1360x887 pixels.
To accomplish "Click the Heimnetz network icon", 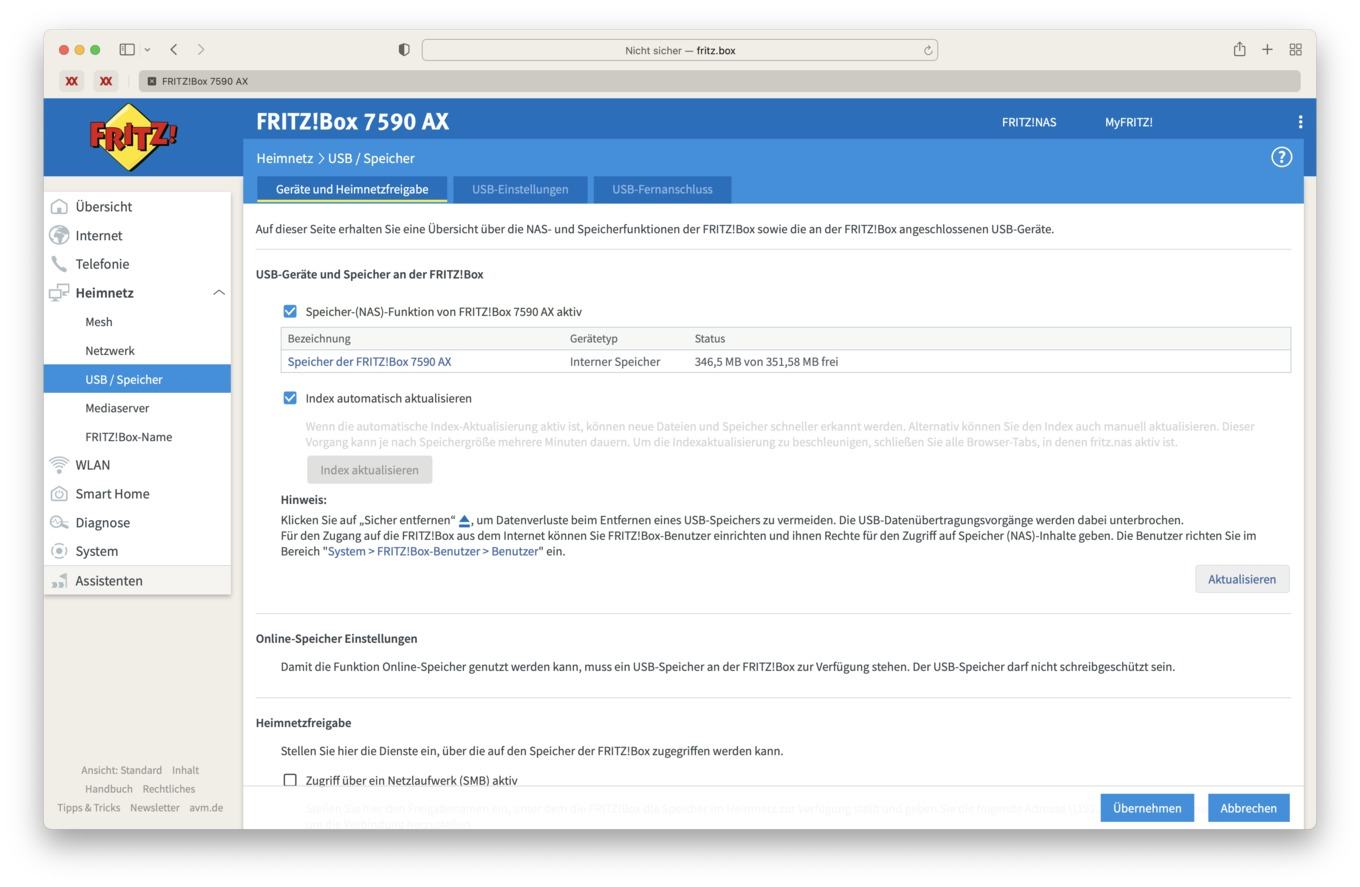I will click(59, 293).
